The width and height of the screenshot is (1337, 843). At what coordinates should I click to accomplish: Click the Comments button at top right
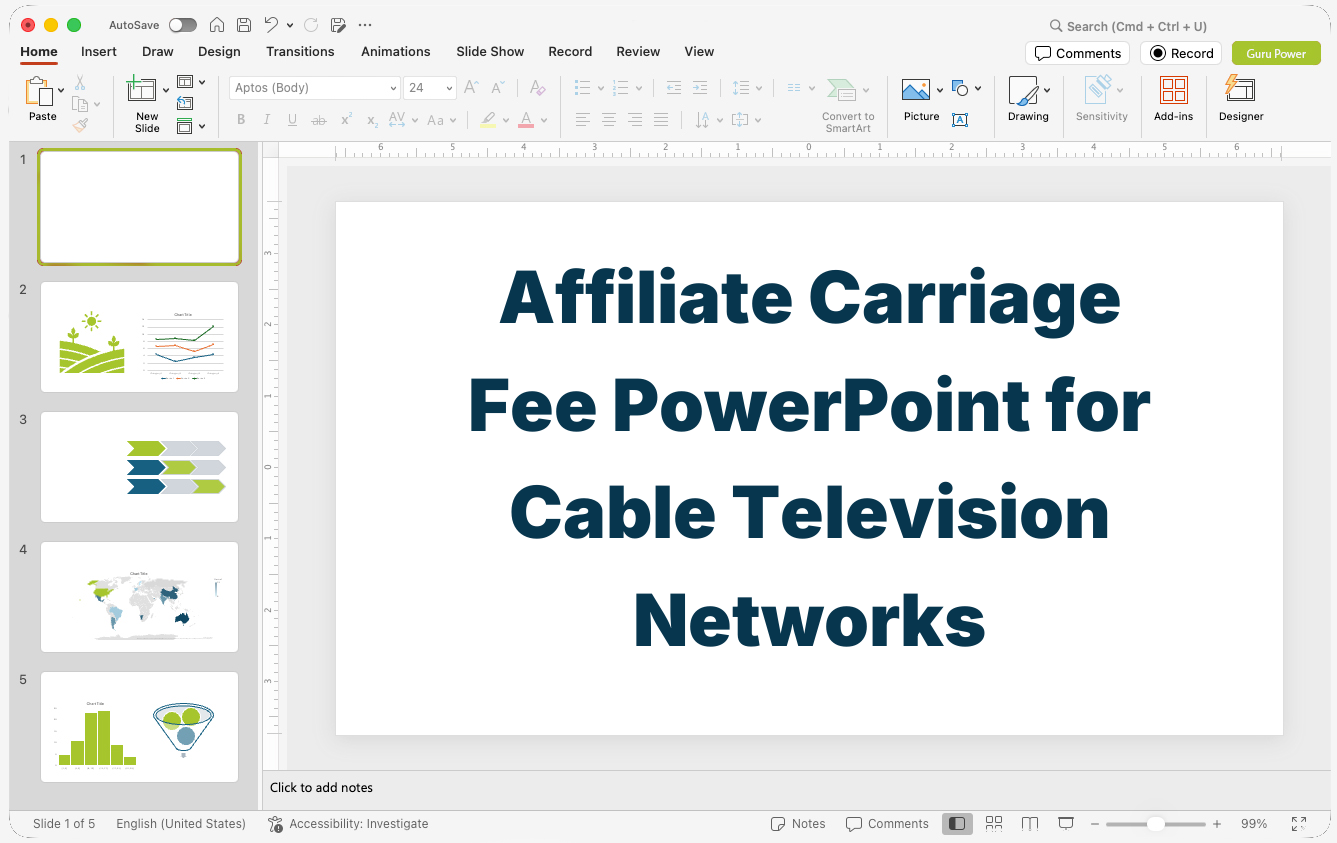[x=1077, y=53]
